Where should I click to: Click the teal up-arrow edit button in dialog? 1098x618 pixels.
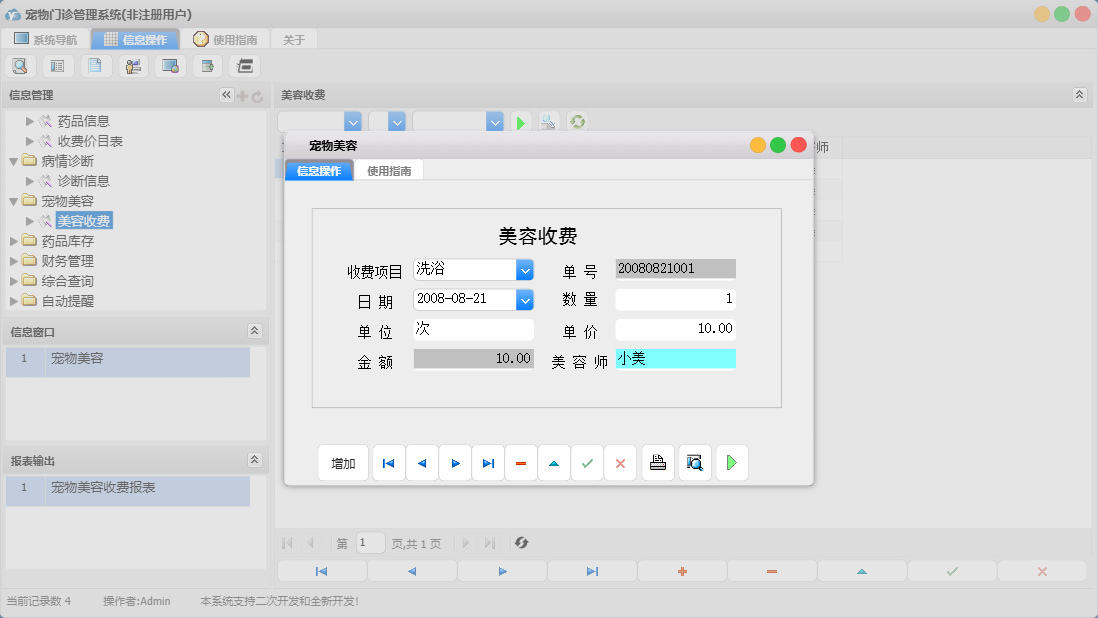pyautogui.click(x=554, y=463)
